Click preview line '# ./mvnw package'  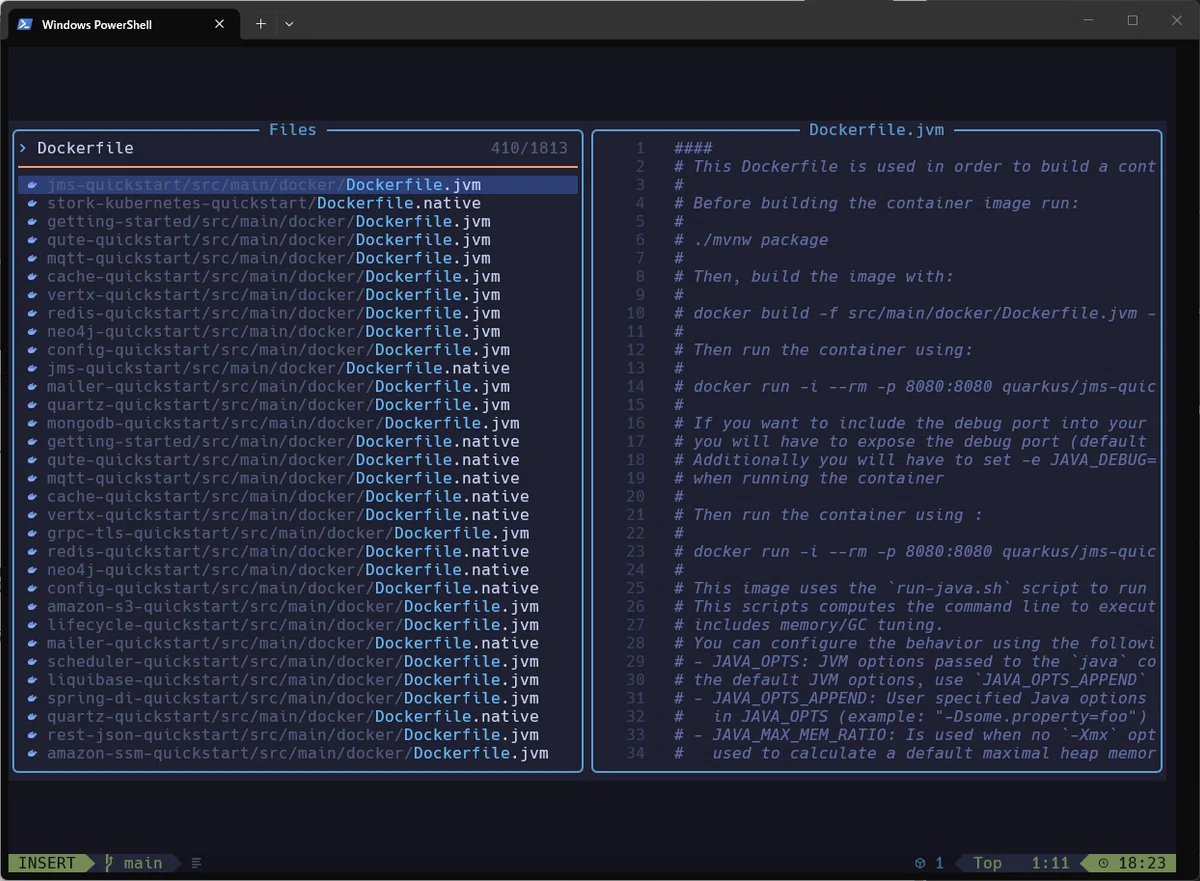pos(751,240)
